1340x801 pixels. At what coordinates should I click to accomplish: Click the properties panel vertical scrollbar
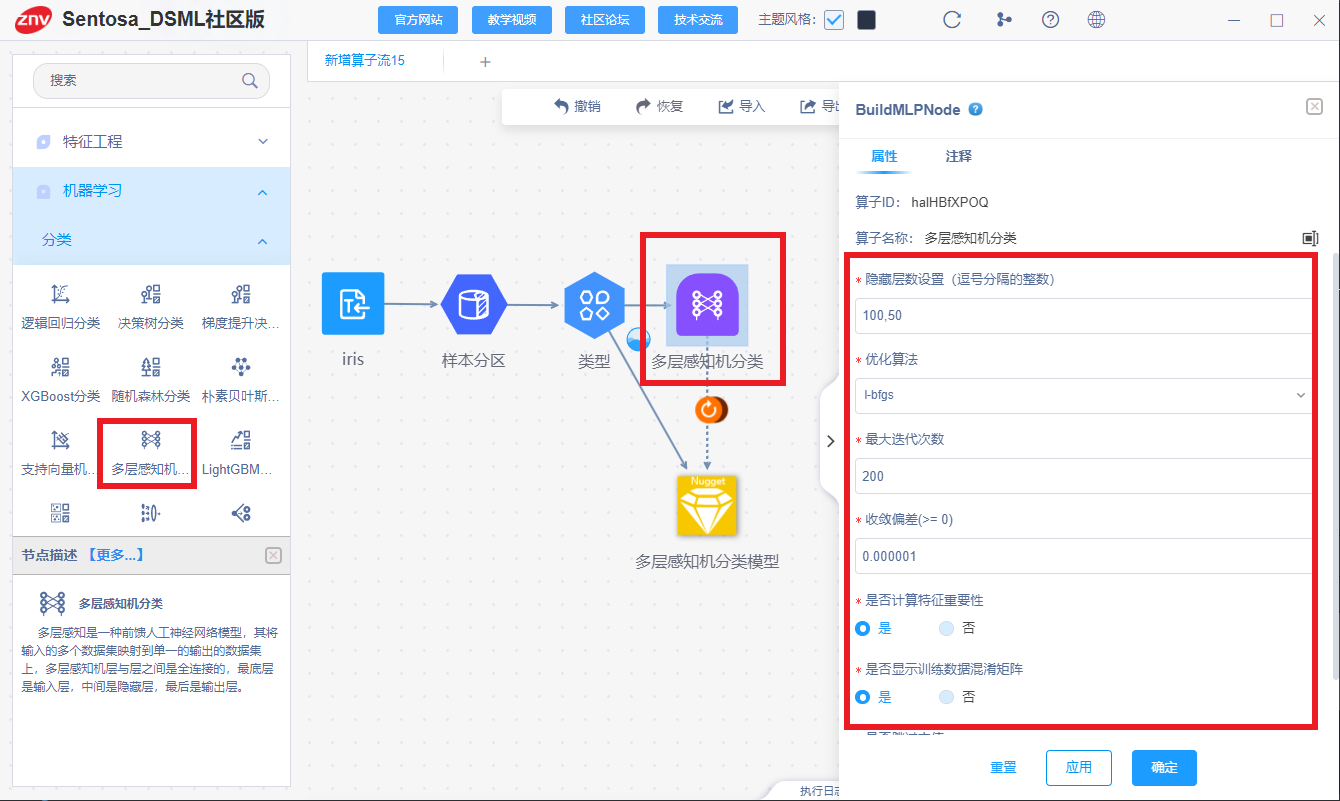point(1334,465)
